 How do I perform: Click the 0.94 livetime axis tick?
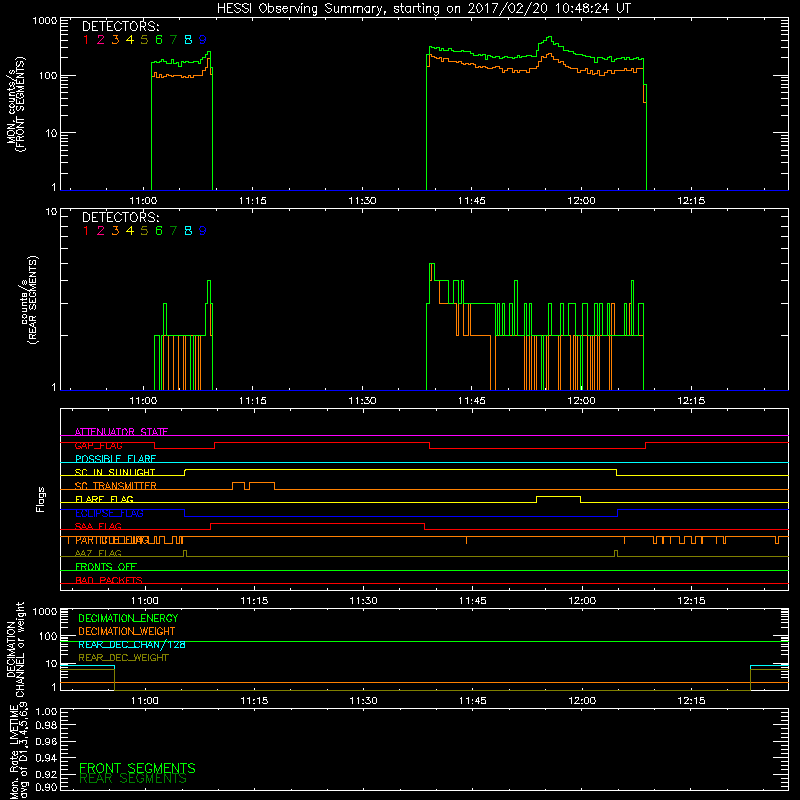point(46,758)
